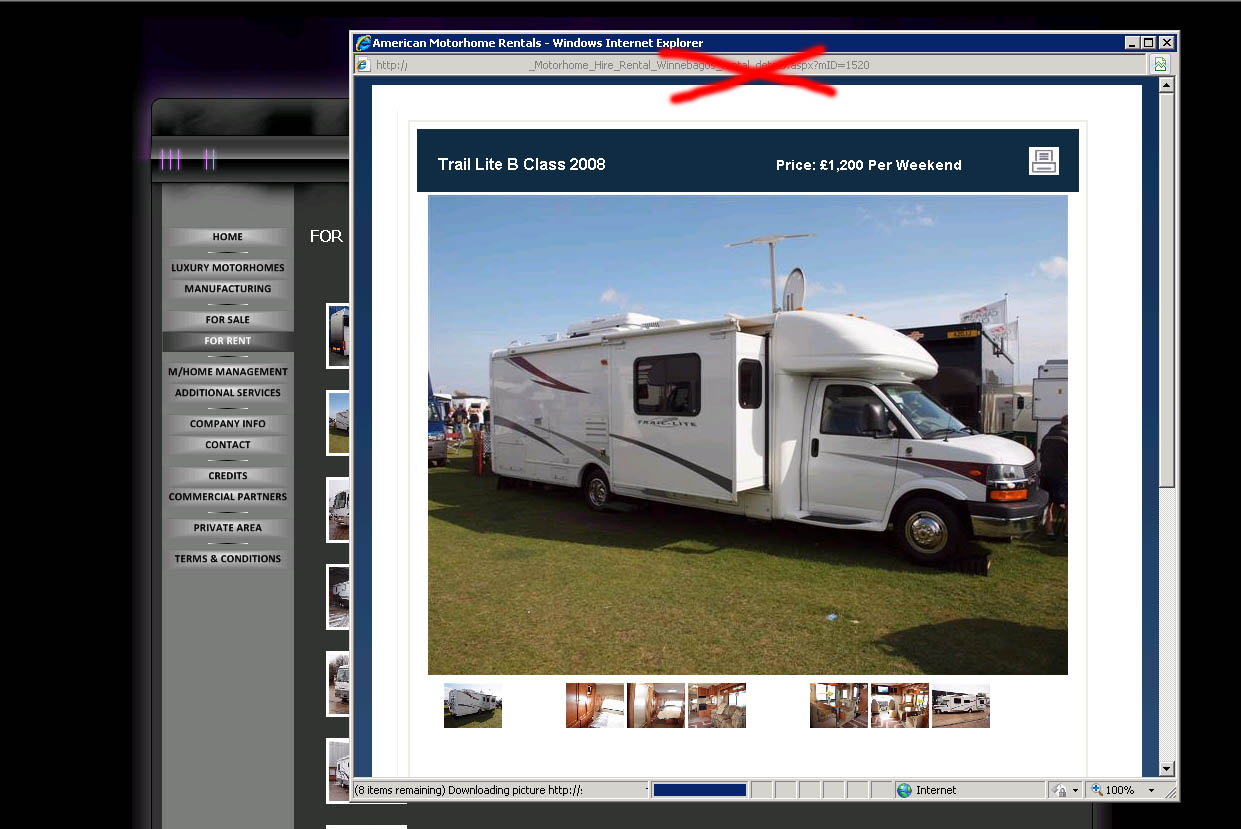Click the '(8 items remaining) Downloading picture' status text
This screenshot has height=829, width=1241.
(468, 790)
